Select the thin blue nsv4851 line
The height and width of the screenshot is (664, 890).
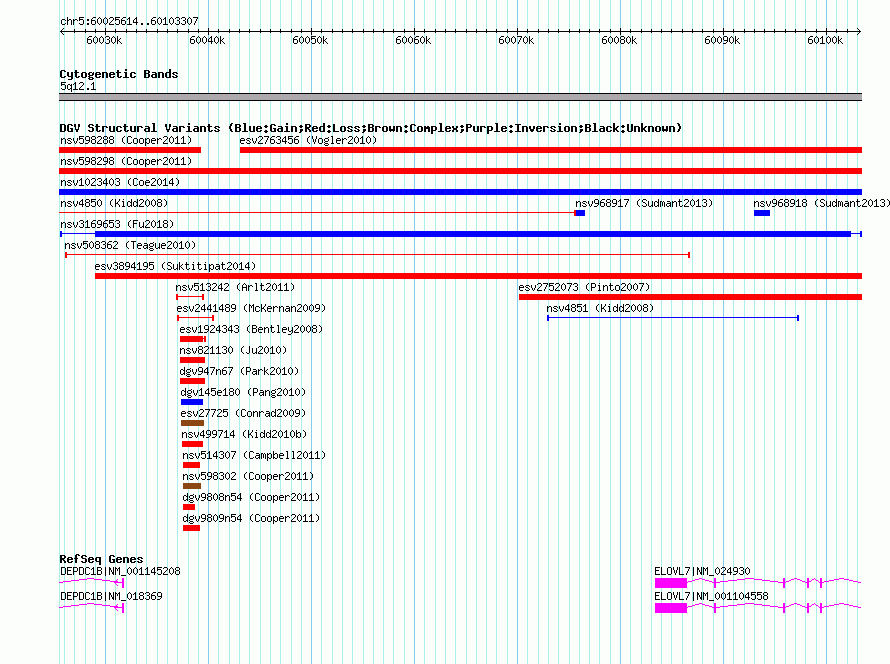673,318
